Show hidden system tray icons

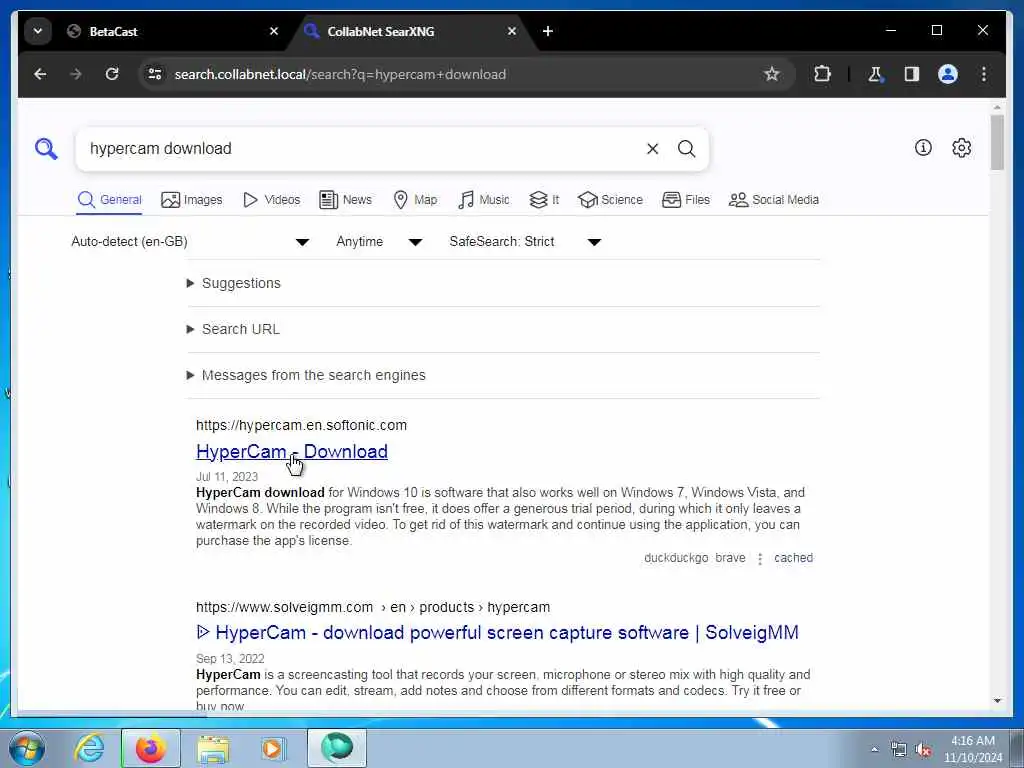point(874,750)
